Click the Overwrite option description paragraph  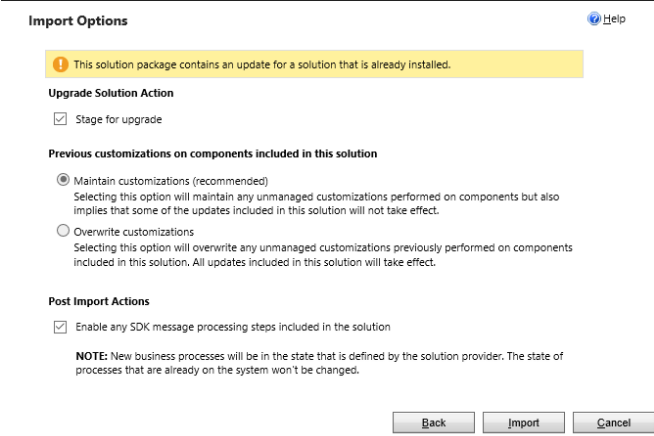[323, 255]
